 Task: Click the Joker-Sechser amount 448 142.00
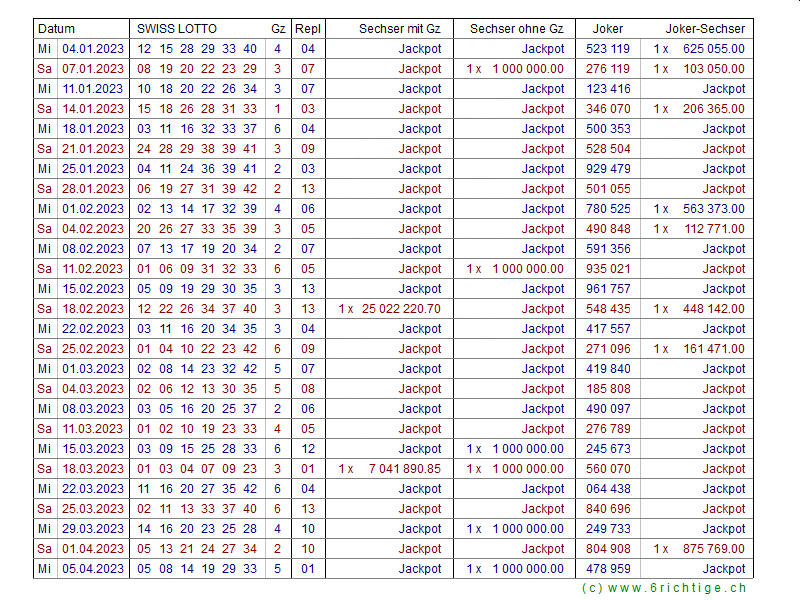pyautogui.click(x=713, y=309)
